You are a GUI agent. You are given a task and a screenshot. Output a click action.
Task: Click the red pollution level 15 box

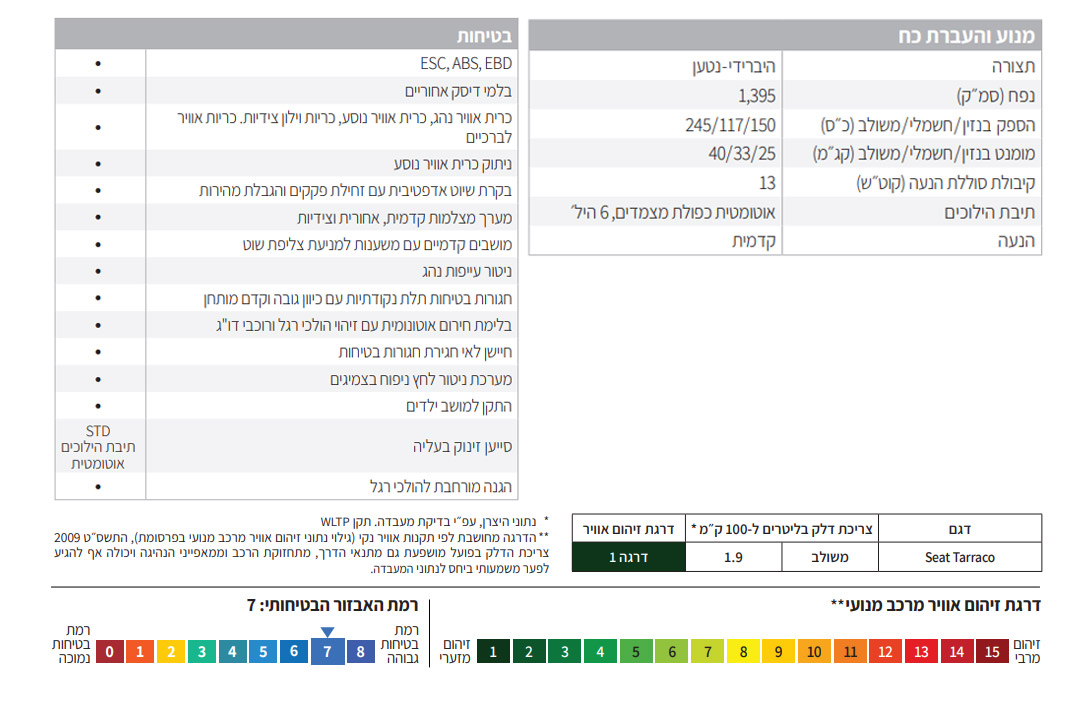(x=992, y=651)
